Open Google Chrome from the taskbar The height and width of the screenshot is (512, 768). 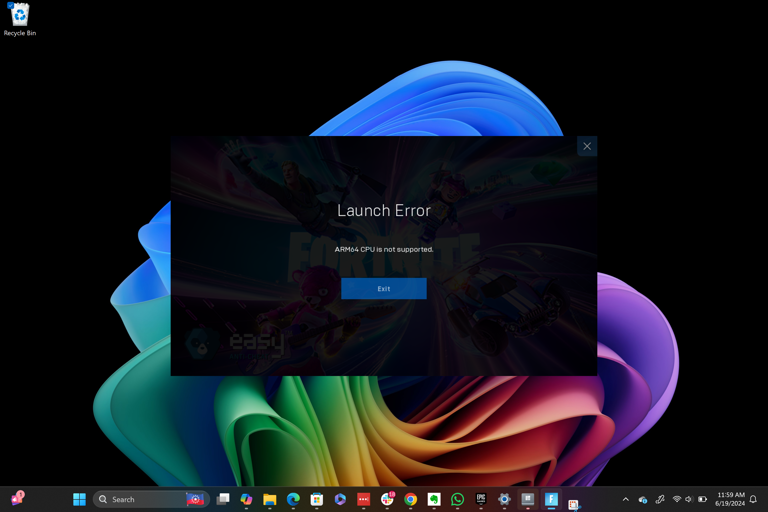[410, 499]
